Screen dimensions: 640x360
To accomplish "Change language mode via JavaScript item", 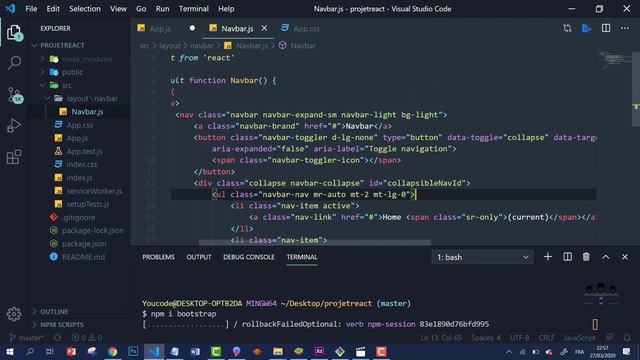I will [x=579, y=338].
